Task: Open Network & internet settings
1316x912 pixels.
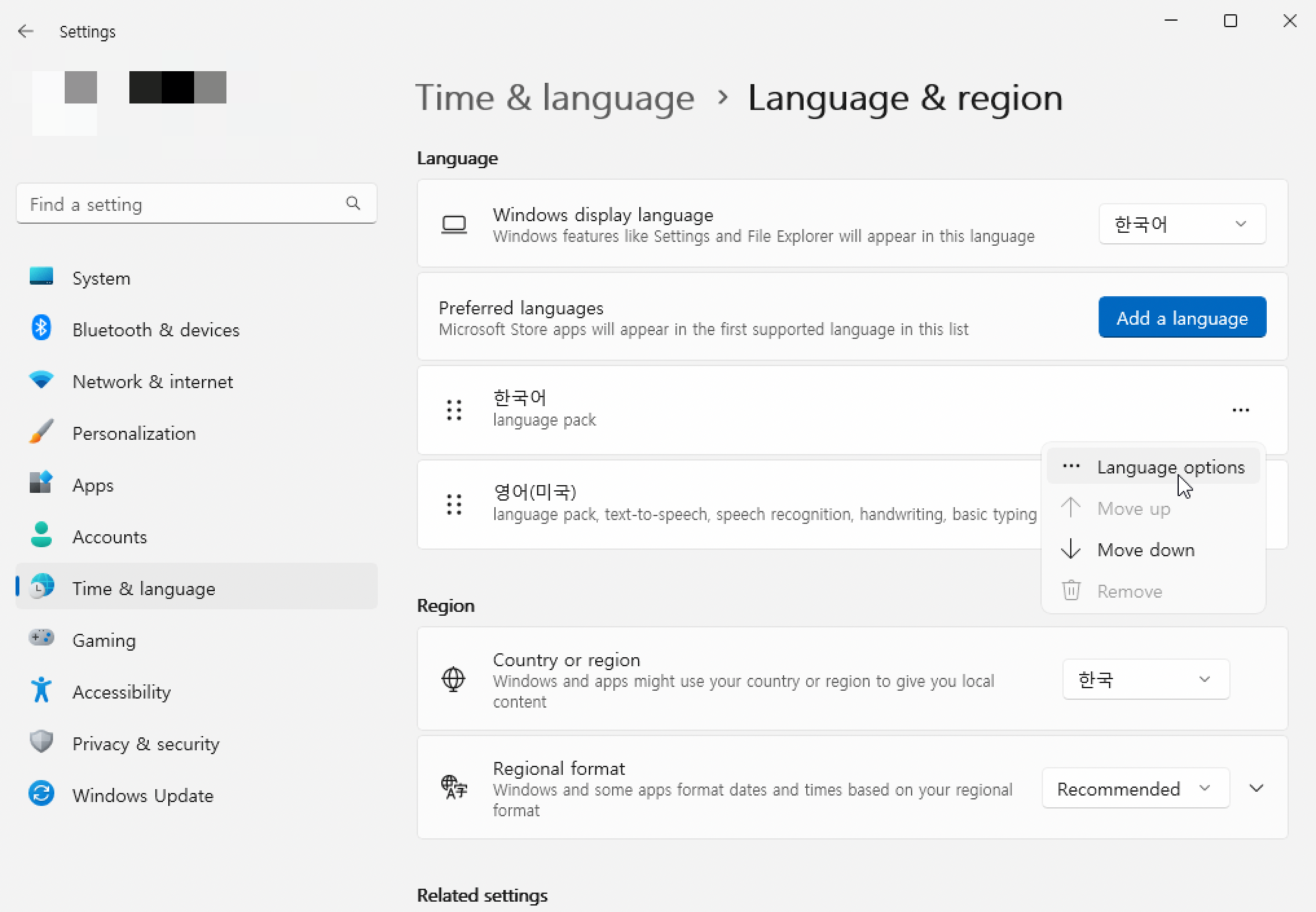Action: [x=152, y=382]
